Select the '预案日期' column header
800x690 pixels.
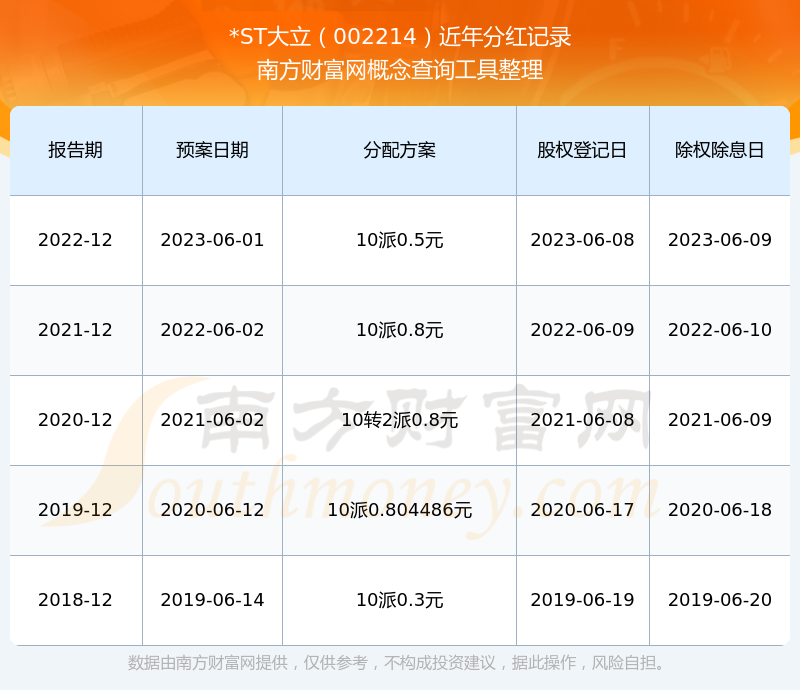212,150
